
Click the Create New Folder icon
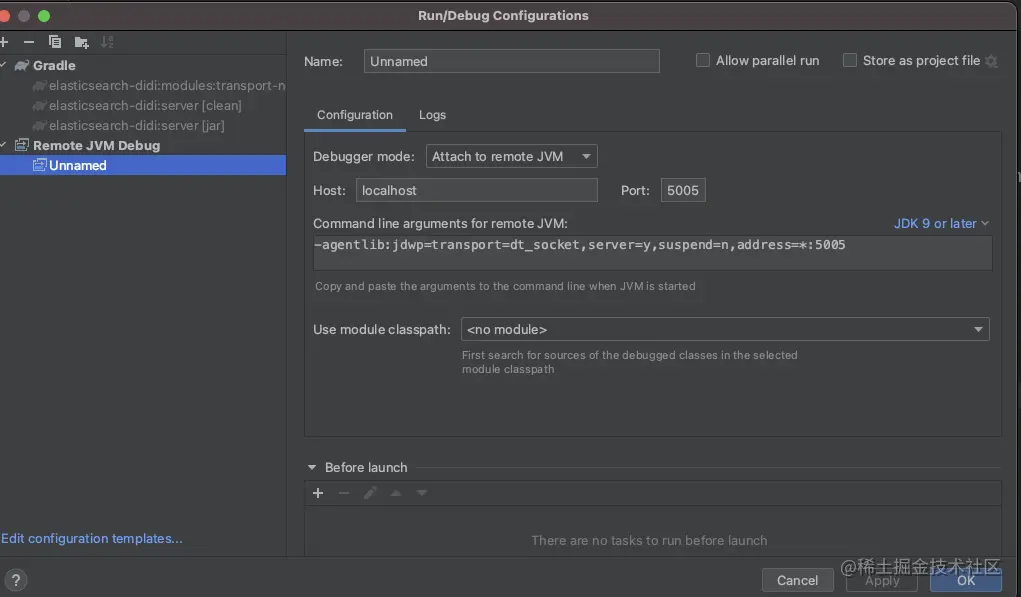point(82,42)
